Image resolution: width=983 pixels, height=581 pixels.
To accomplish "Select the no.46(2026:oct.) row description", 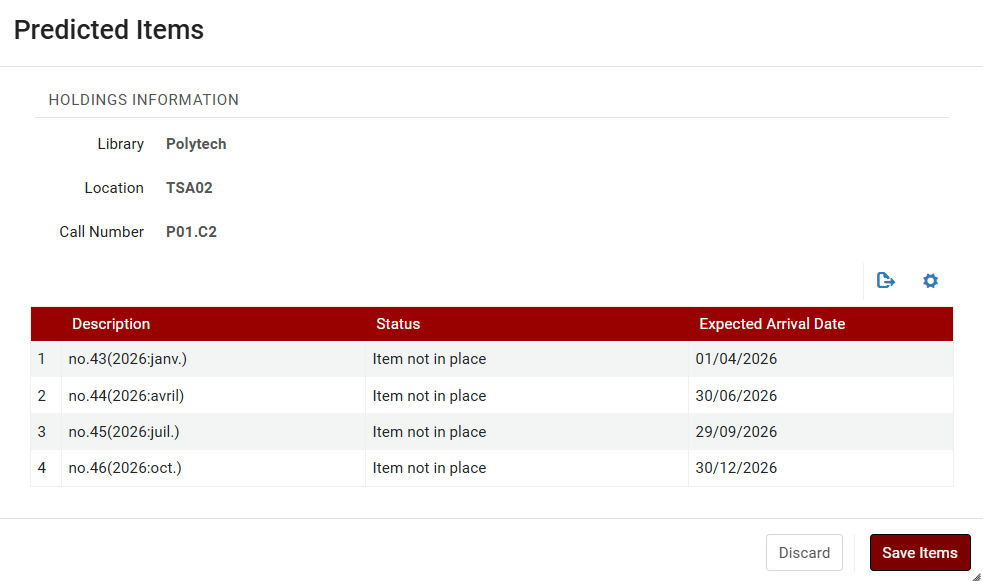I will coord(125,468).
